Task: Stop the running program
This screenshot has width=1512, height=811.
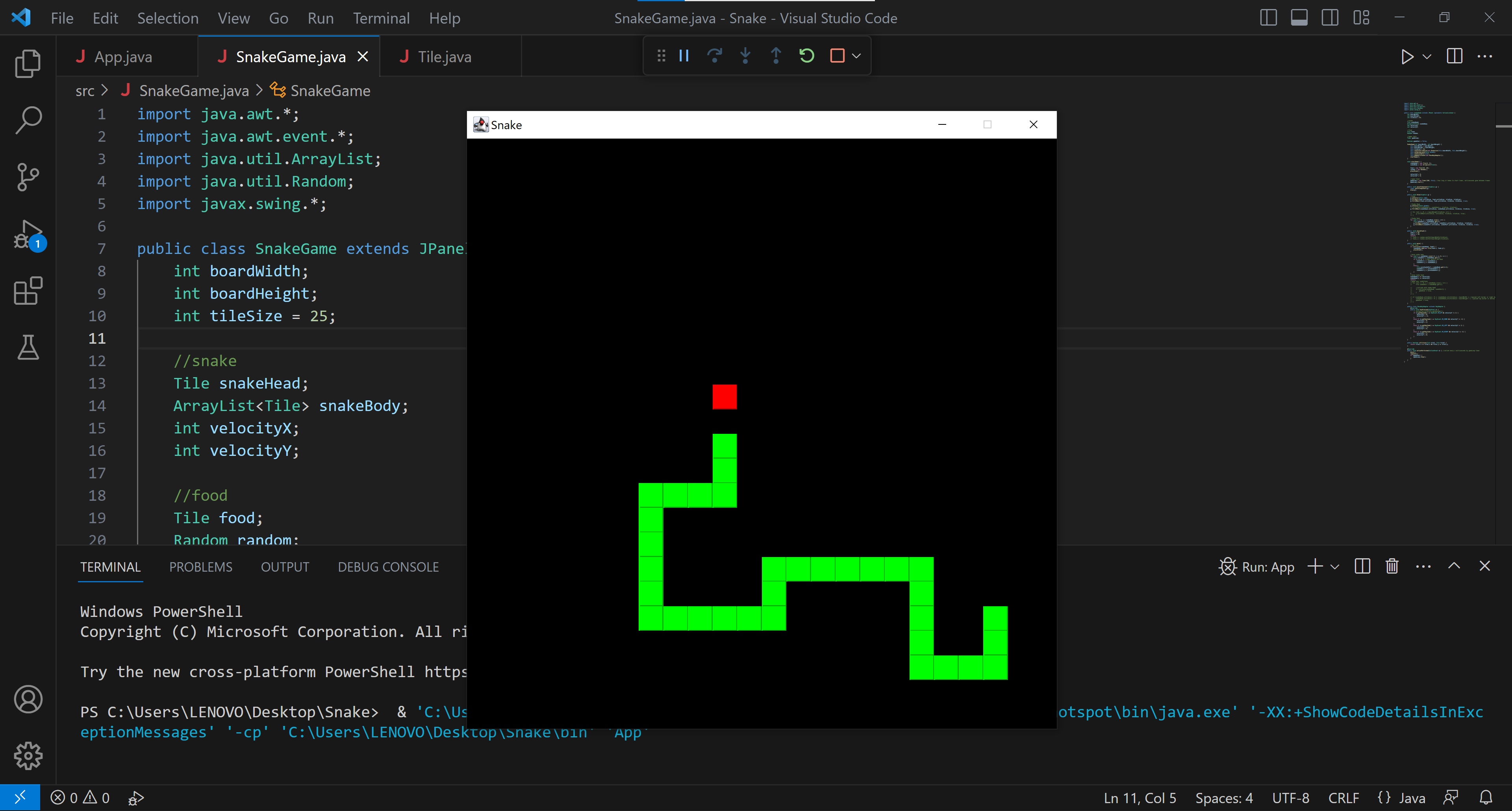Action: (x=837, y=56)
